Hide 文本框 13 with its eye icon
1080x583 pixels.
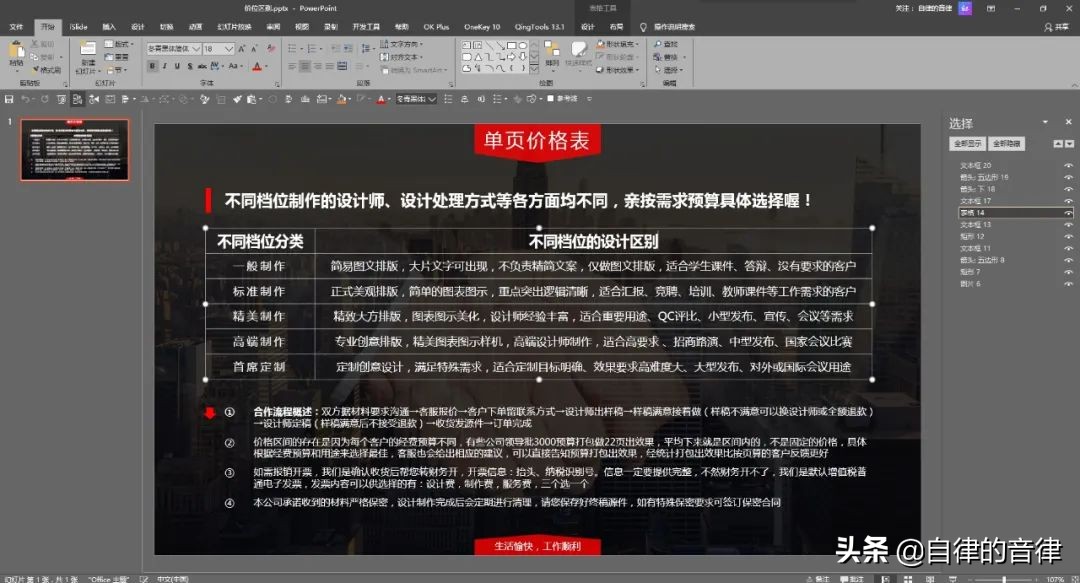[x=1068, y=225]
